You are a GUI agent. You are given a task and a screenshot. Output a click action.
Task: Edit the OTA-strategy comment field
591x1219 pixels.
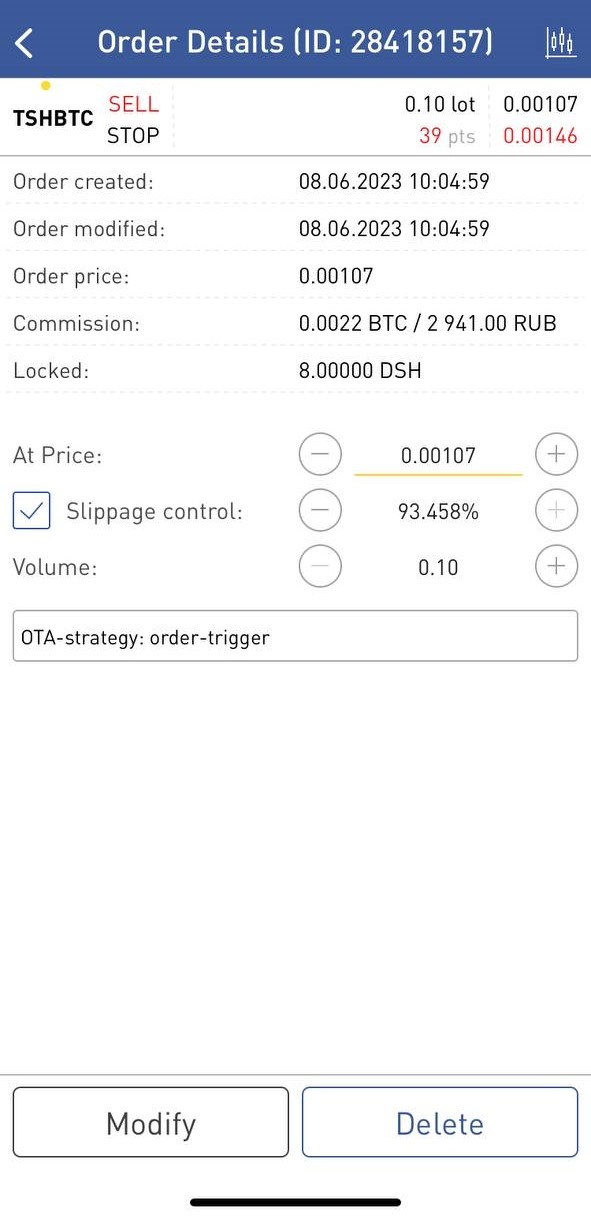(295, 636)
